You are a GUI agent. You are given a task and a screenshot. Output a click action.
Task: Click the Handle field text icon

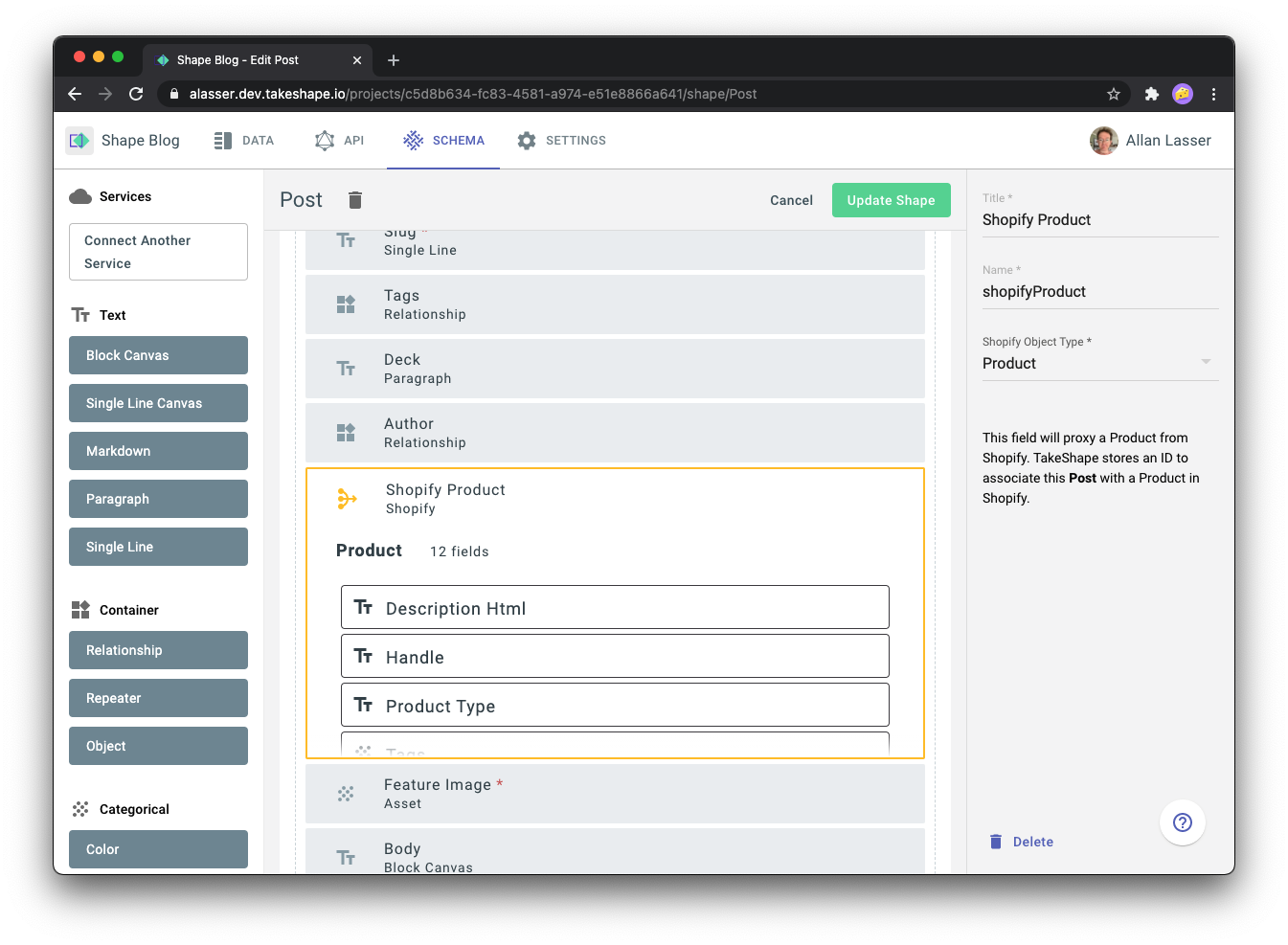(363, 656)
